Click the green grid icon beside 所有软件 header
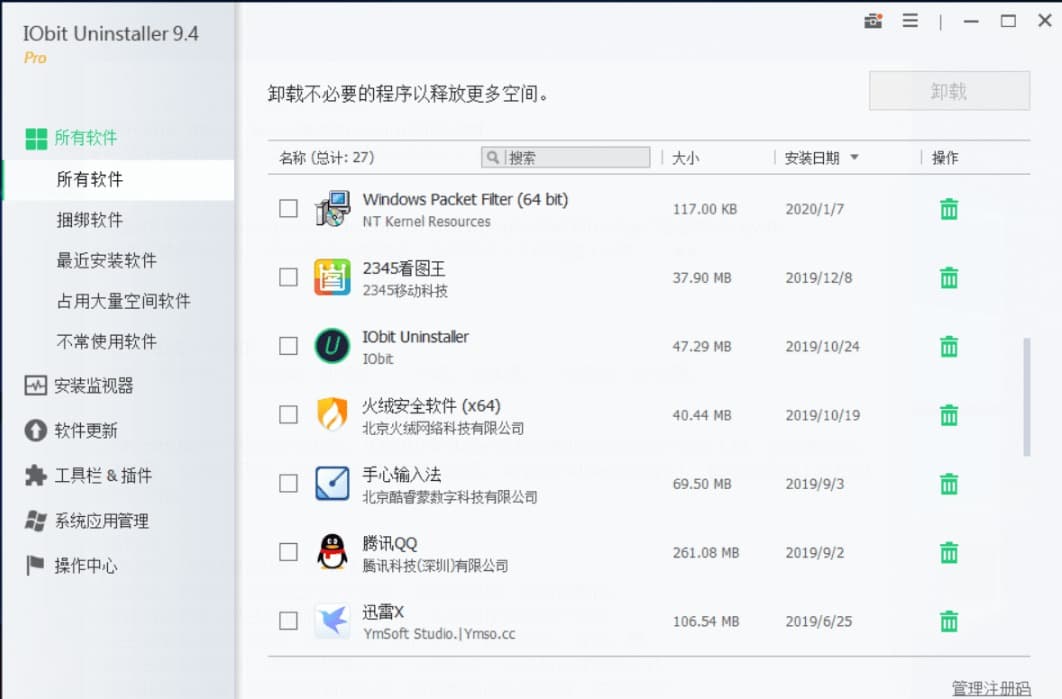This screenshot has height=699, width=1062. (36, 139)
